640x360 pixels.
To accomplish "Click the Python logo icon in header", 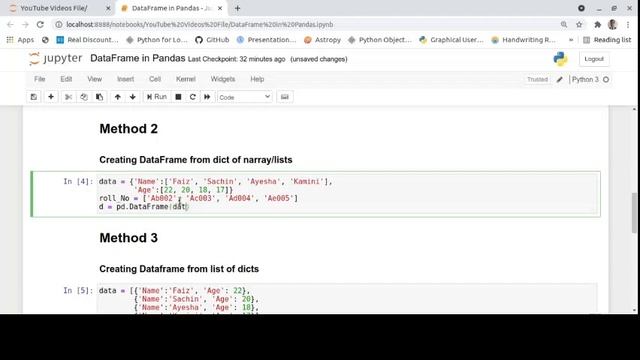I will 560,59.
